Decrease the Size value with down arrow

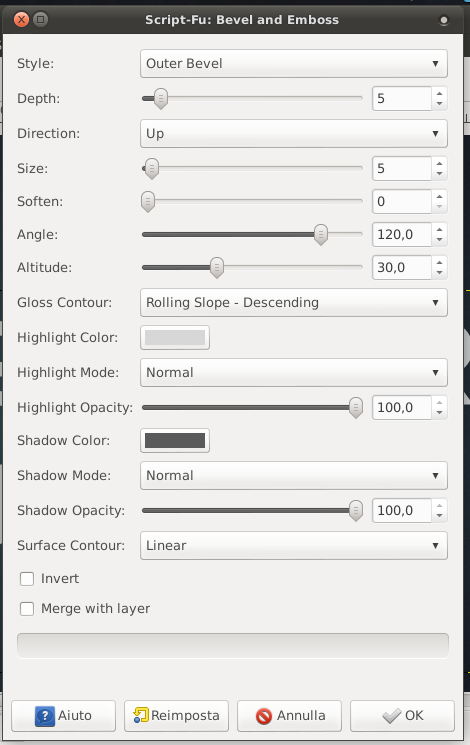[440, 173]
